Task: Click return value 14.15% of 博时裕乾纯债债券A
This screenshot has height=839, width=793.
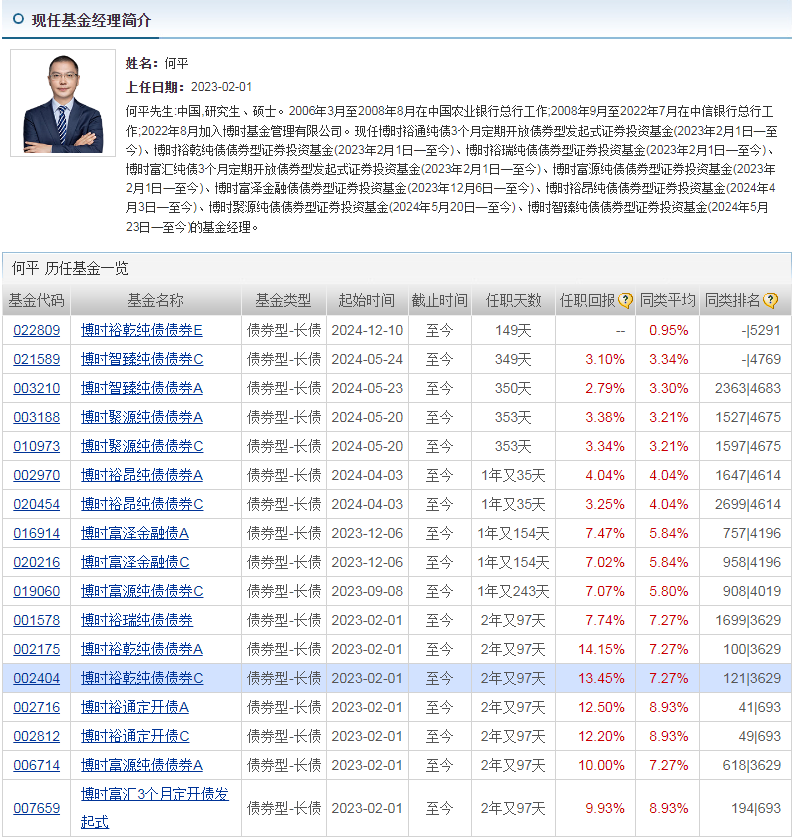Action: [601, 649]
